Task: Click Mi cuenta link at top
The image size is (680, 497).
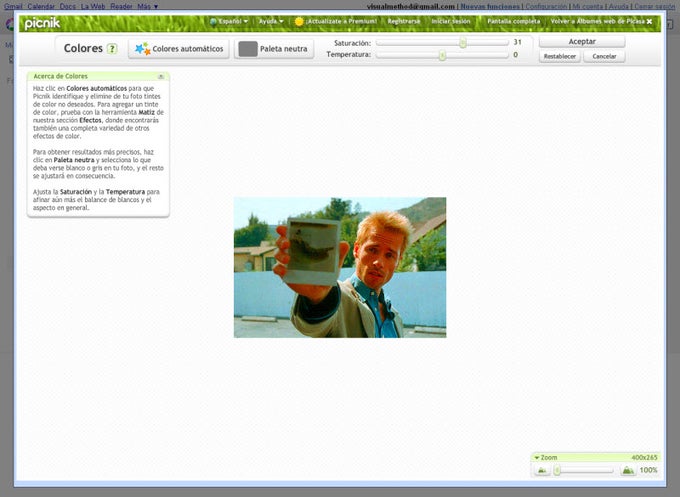Action: click(587, 7)
